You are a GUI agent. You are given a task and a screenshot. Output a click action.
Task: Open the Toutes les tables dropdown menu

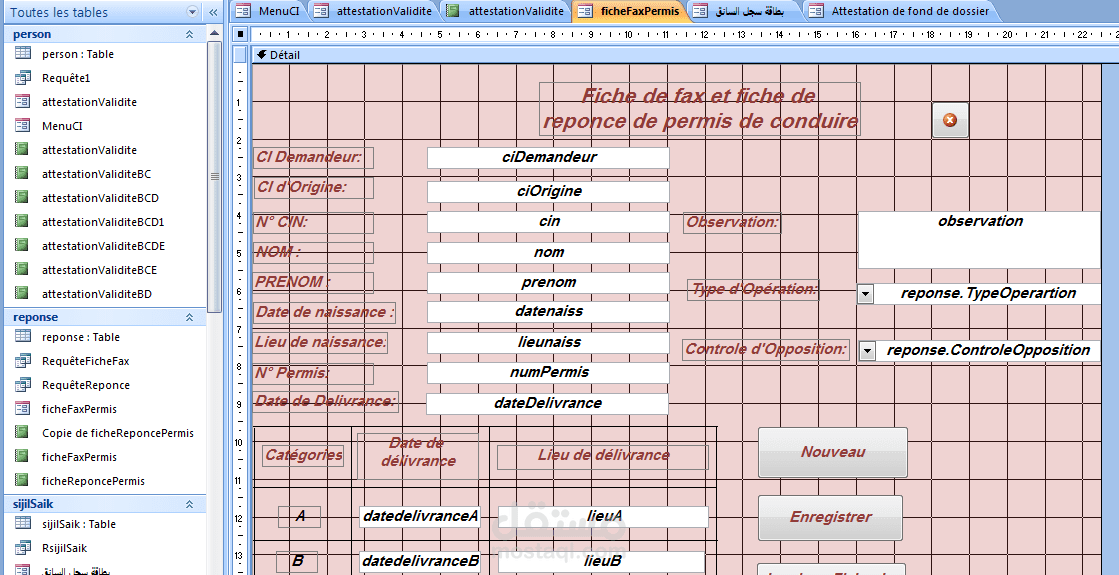(x=191, y=12)
